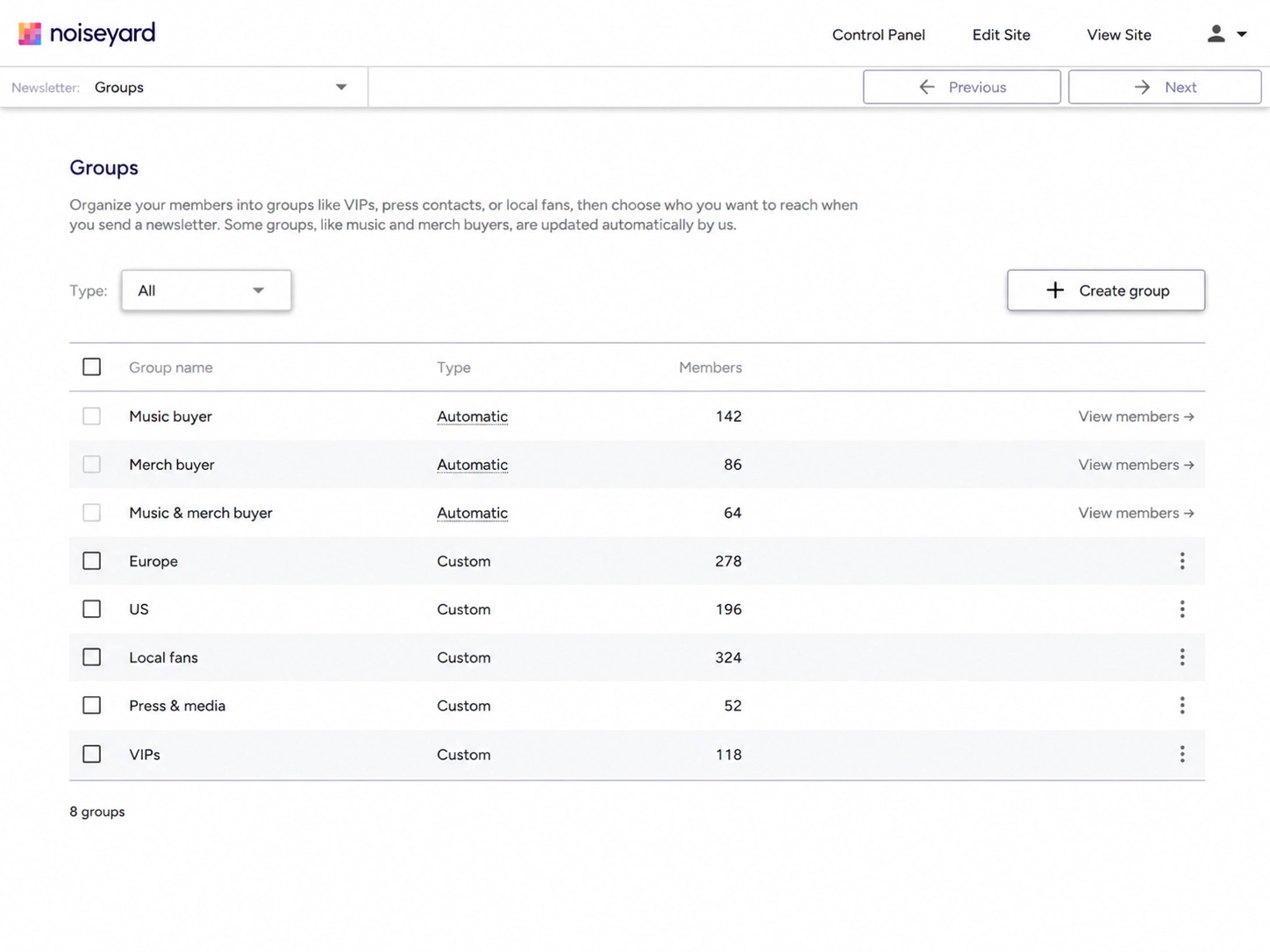Click the Previous button

(x=961, y=87)
